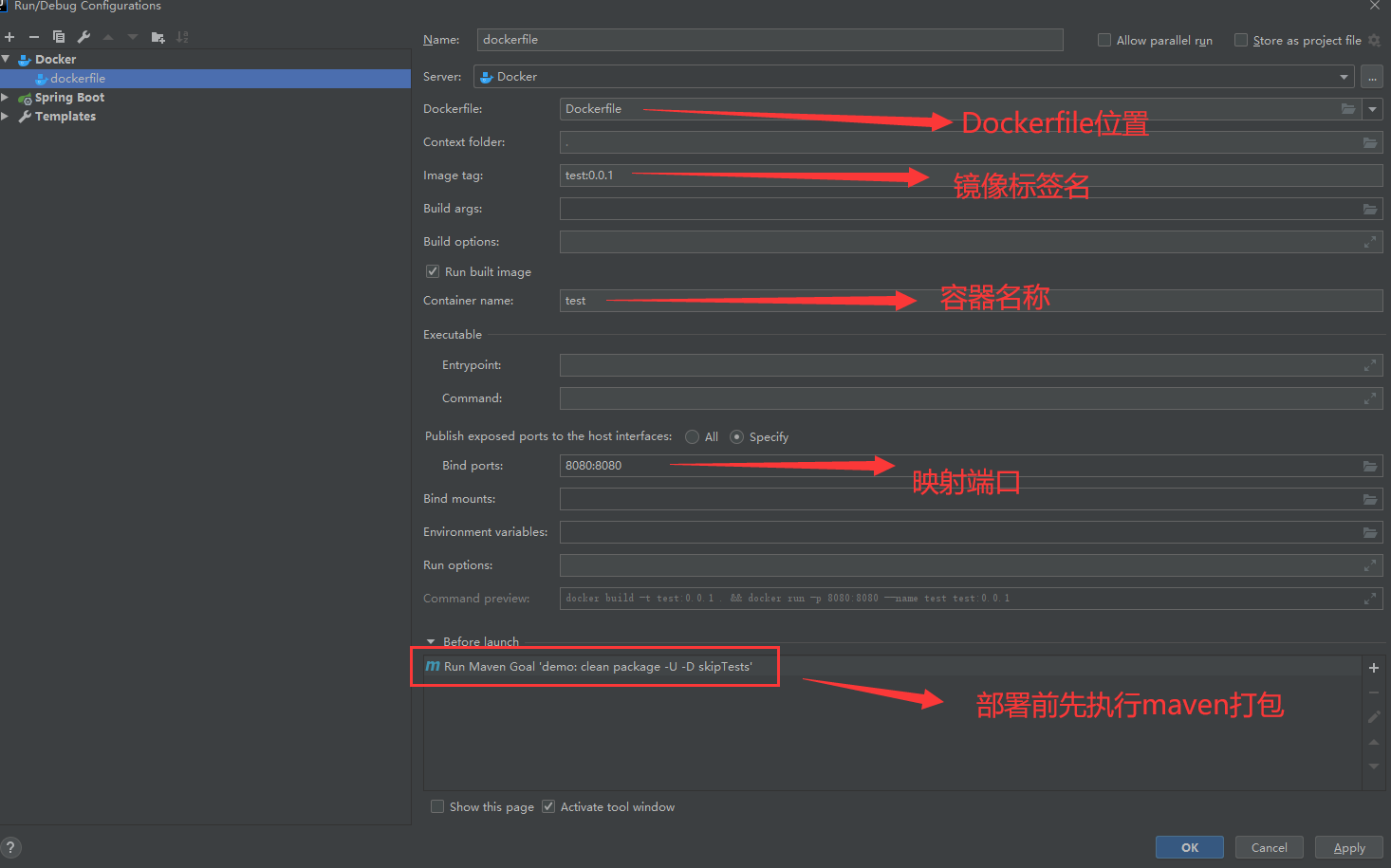Create new folder icon in toolbar
Viewport: 1391px width, 868px height.
point(158,37)
